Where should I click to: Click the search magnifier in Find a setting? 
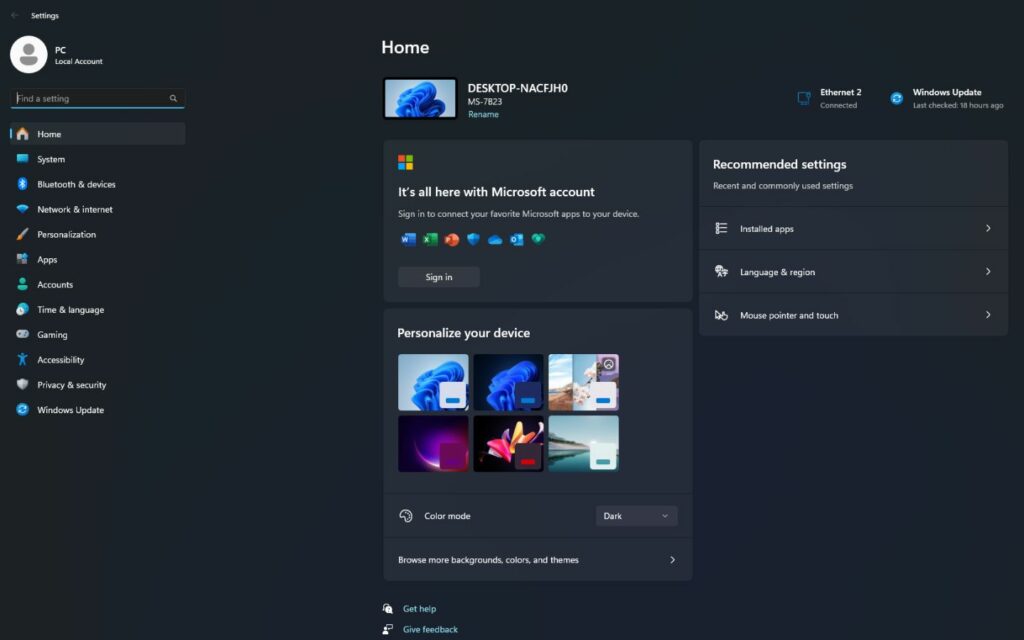[173, 98]
